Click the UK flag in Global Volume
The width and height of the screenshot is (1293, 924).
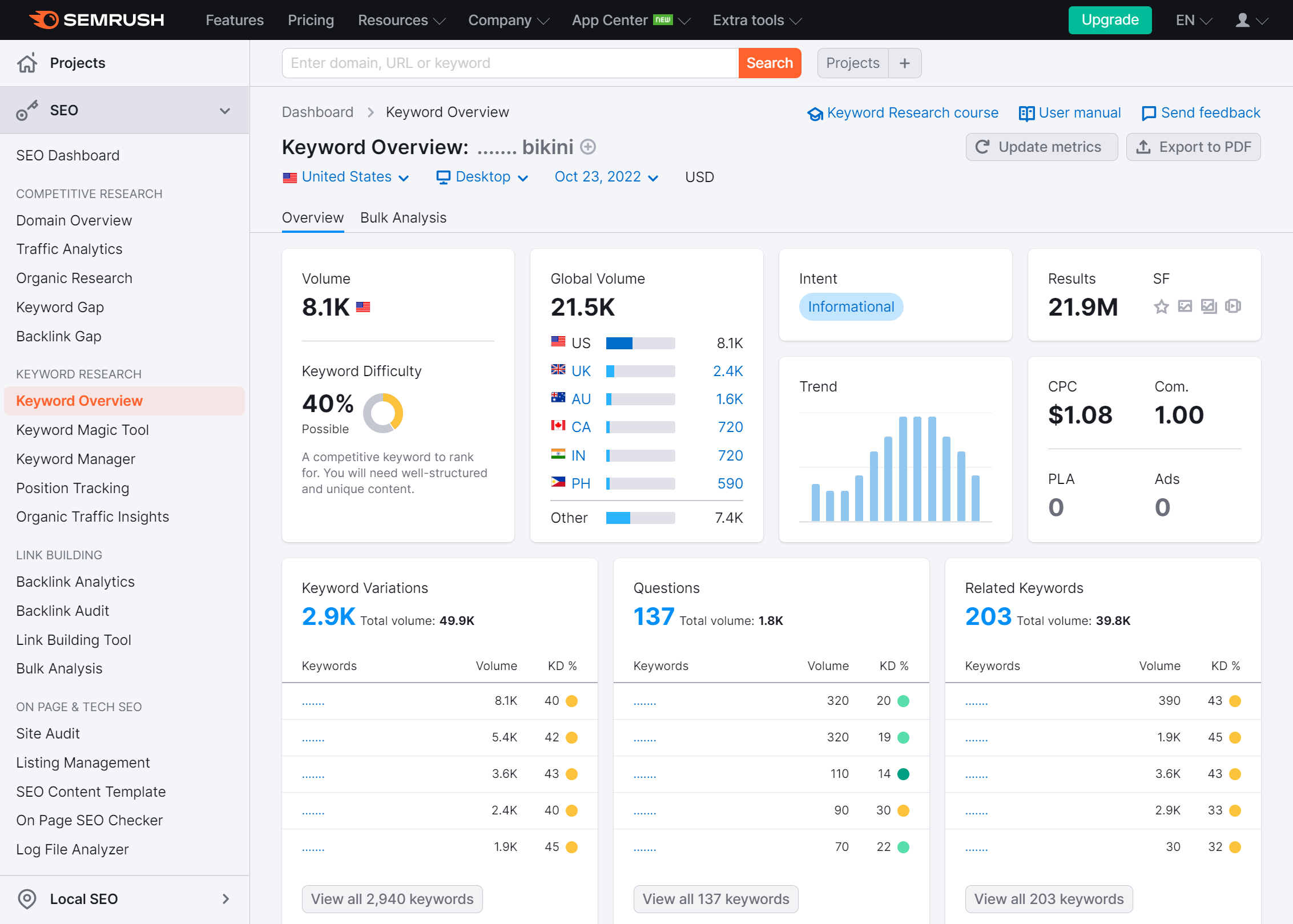coord(558,370)
